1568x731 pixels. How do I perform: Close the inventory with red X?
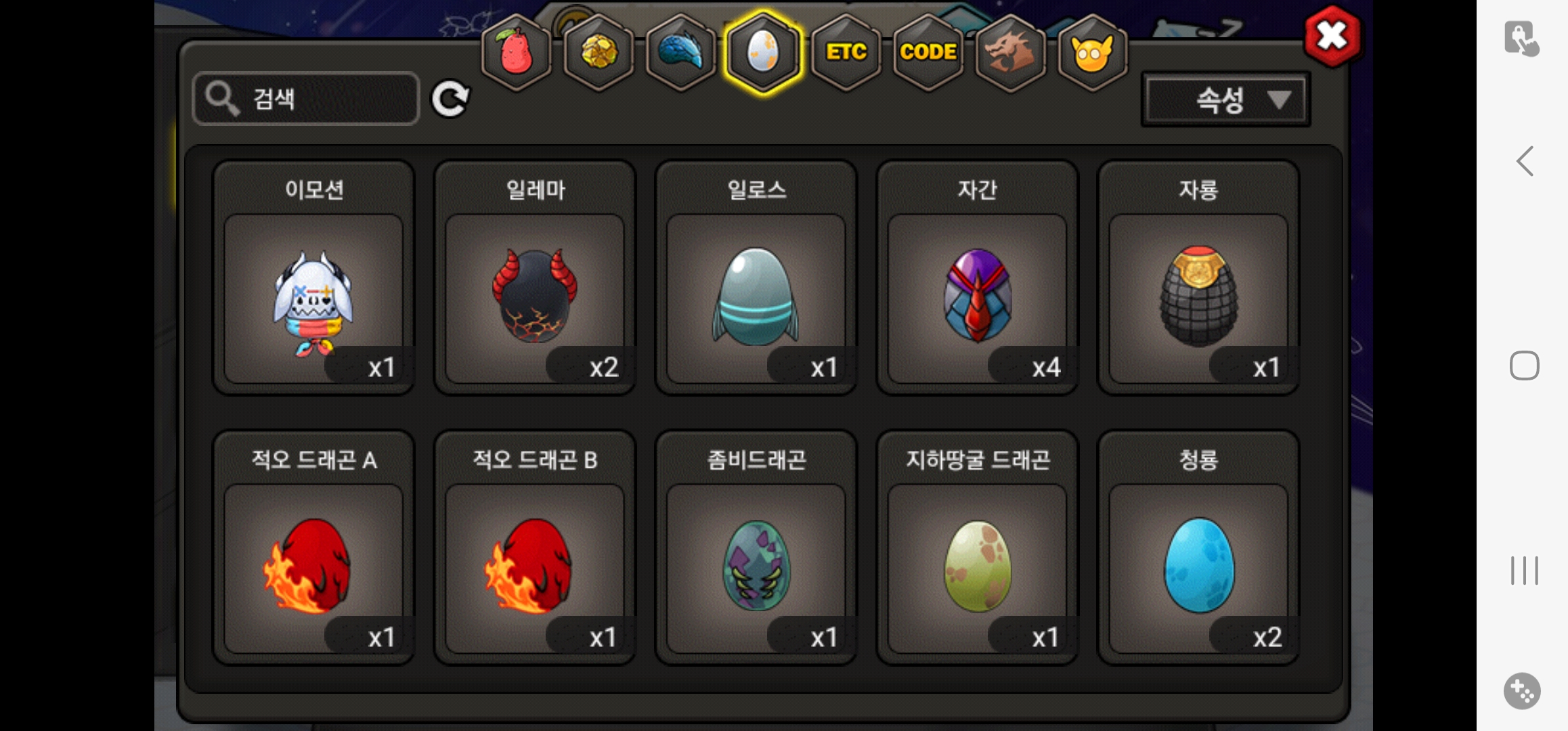(x=1332, y=37)
